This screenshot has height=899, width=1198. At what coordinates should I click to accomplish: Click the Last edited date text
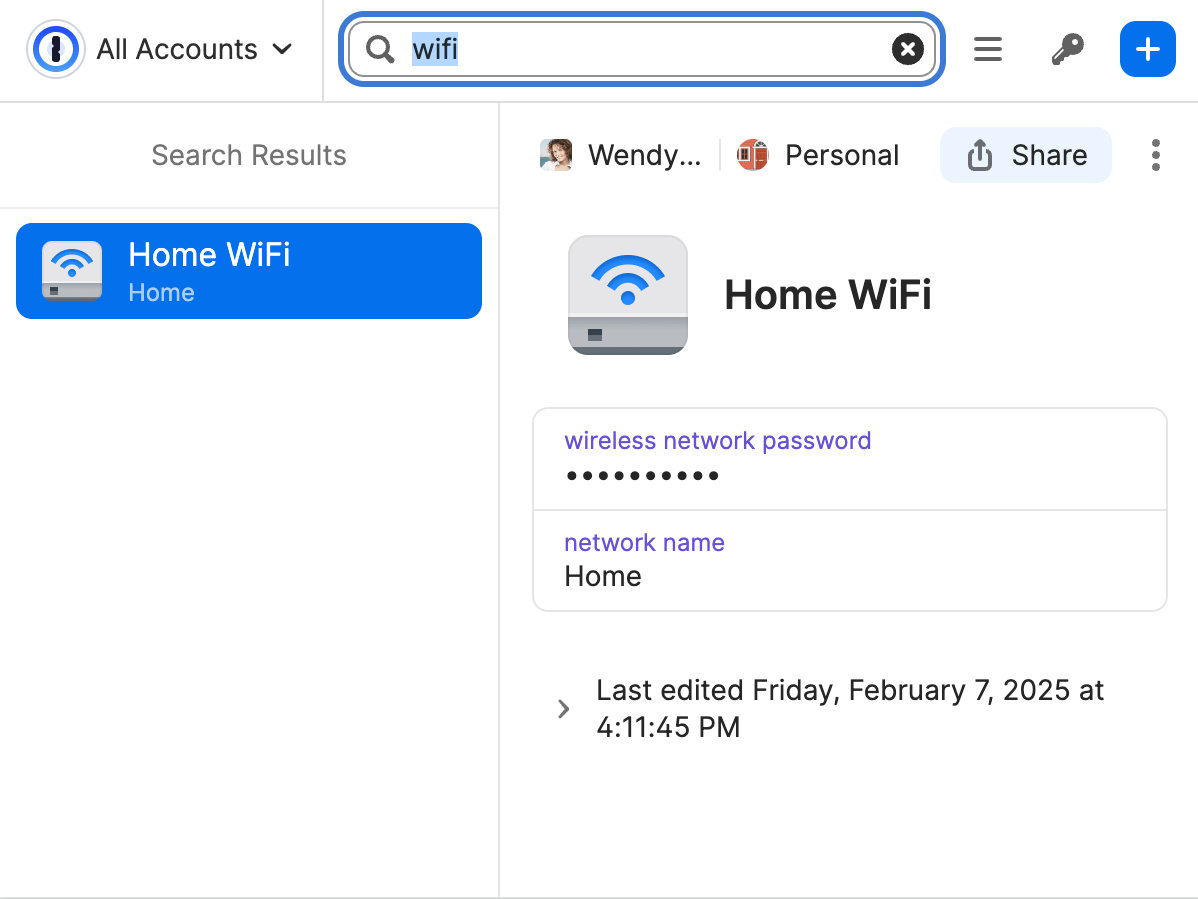point(850,709)
